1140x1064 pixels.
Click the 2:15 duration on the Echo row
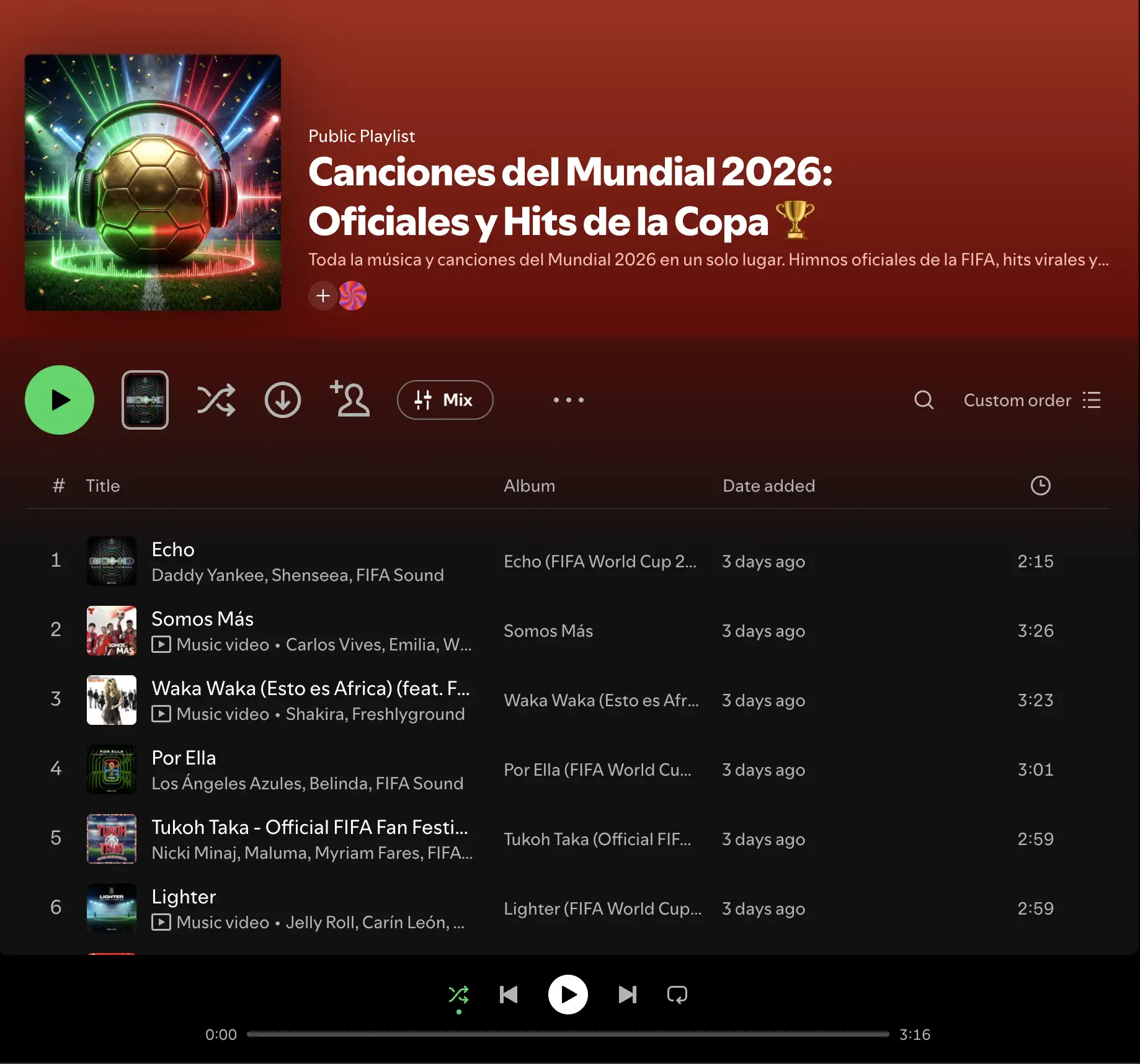coord(1035,561)
